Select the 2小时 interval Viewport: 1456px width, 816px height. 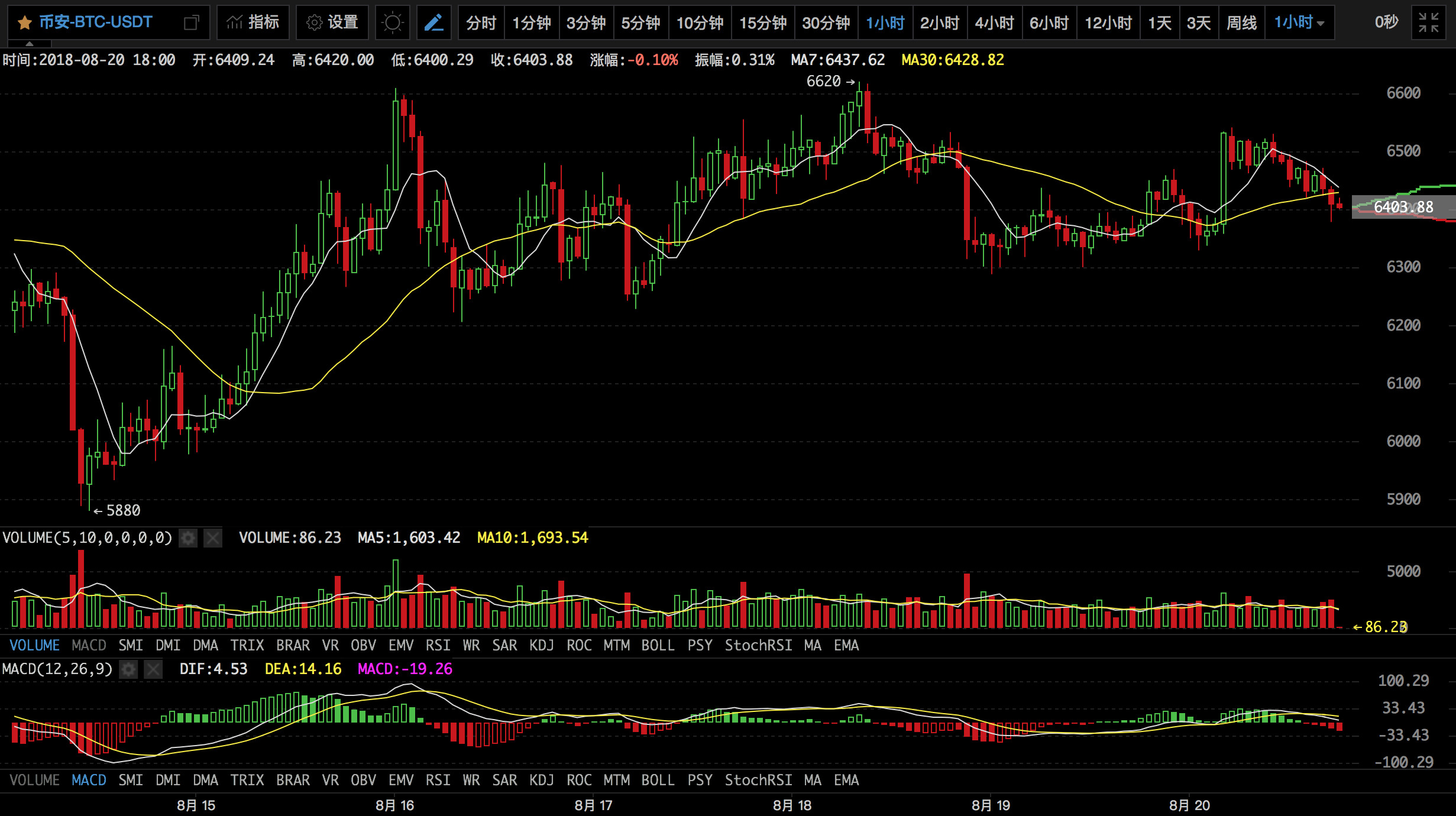coord(940,23)
